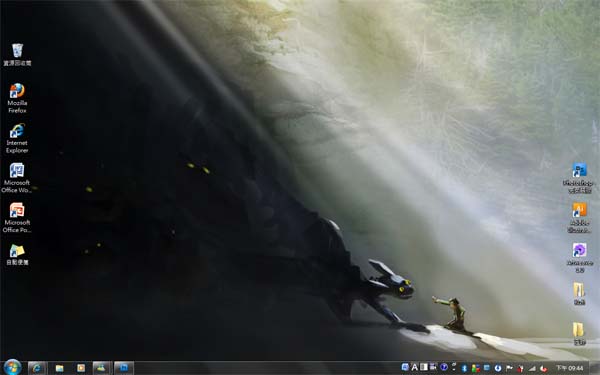
Task: Click the Bluetooth tray icon
Action: point(464,368)
